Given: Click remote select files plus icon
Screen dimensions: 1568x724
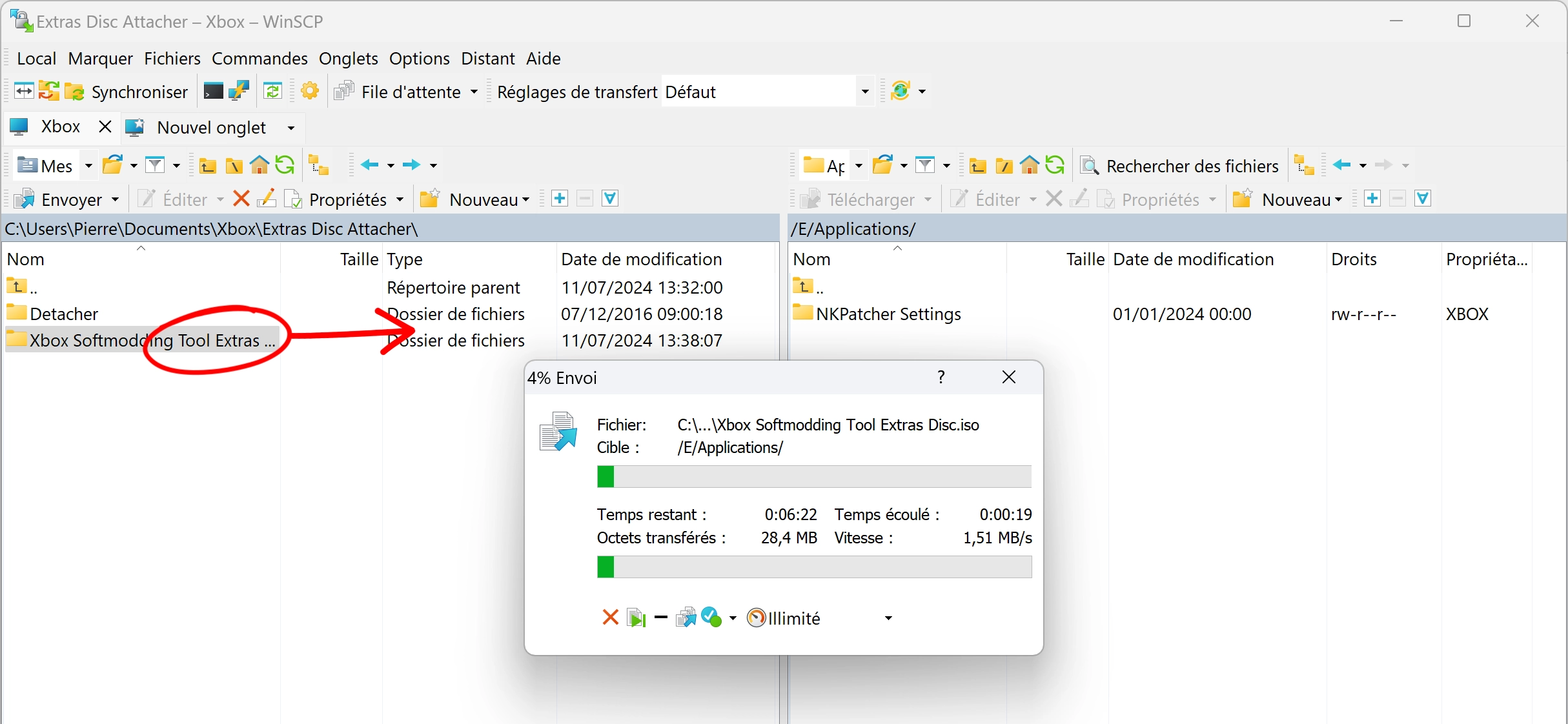Looking at the screenshot, I should pyautogui.click(x=1372, y=199).
